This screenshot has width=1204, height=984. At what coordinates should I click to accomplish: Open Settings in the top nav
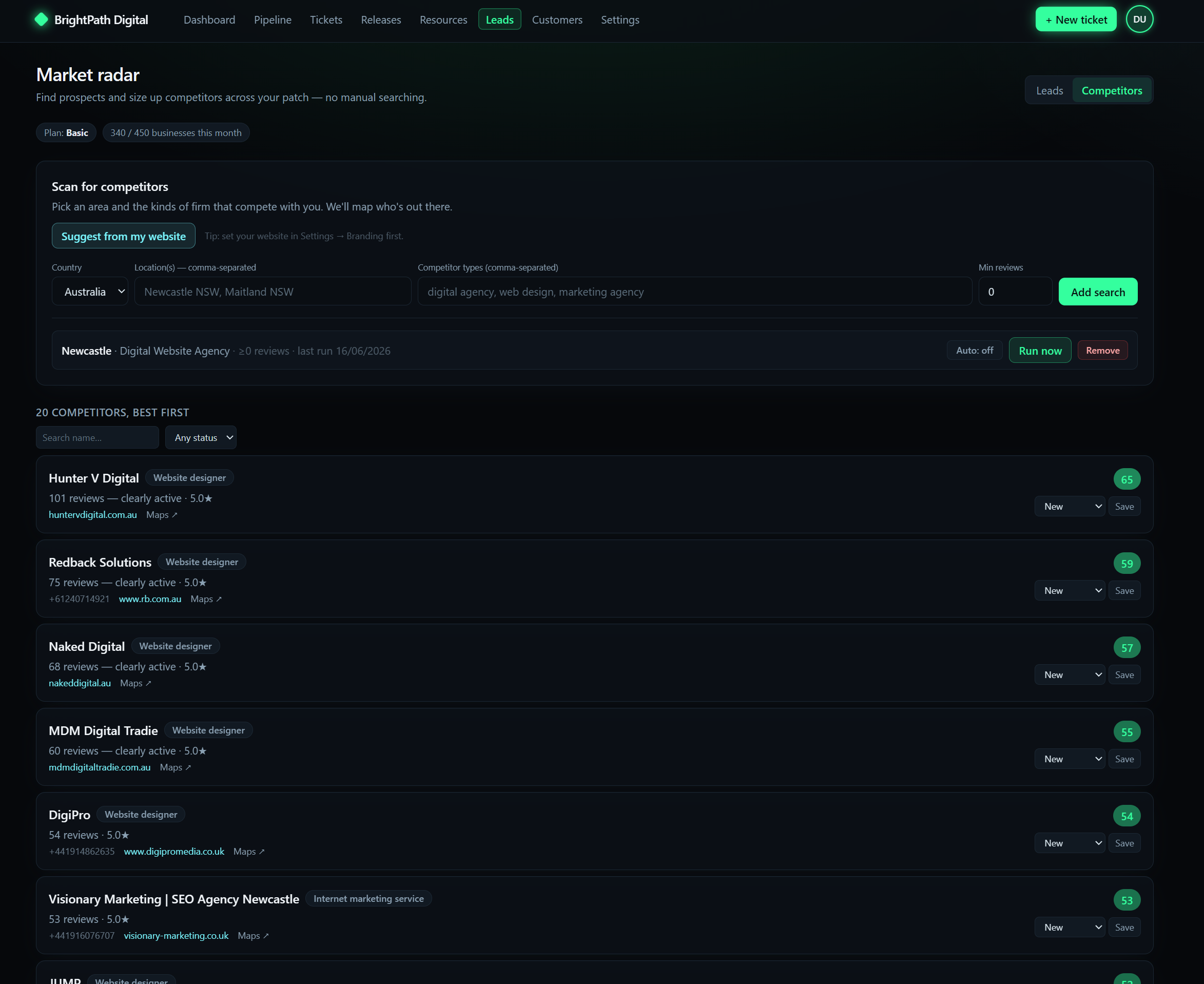620,20
